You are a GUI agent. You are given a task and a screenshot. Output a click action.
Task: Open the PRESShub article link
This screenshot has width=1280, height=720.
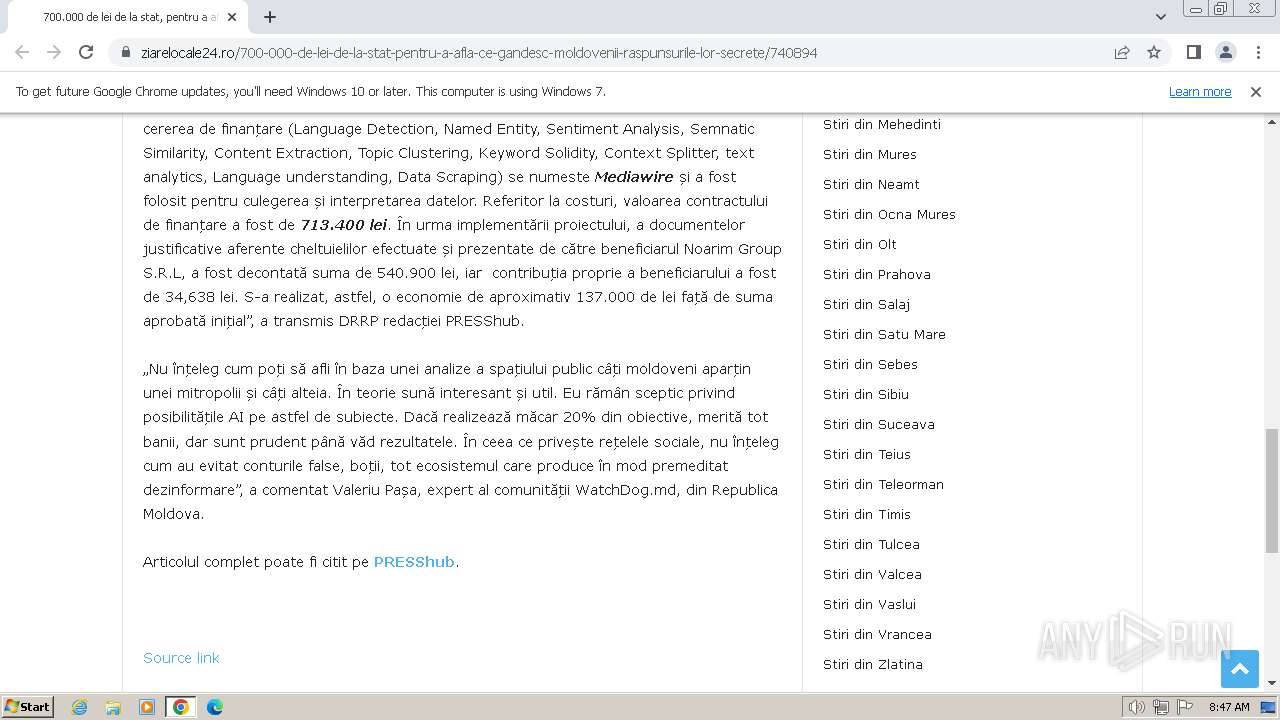point(414,562)
